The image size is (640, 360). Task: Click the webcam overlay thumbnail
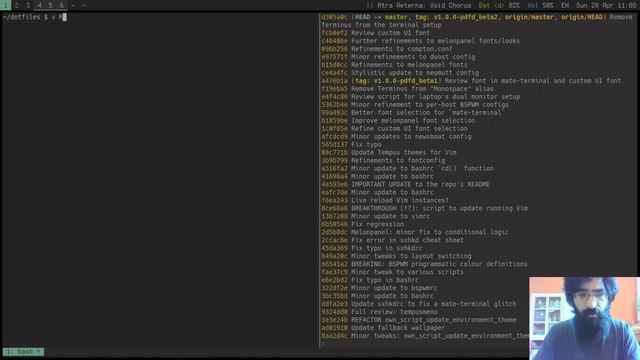coord(584,318)
